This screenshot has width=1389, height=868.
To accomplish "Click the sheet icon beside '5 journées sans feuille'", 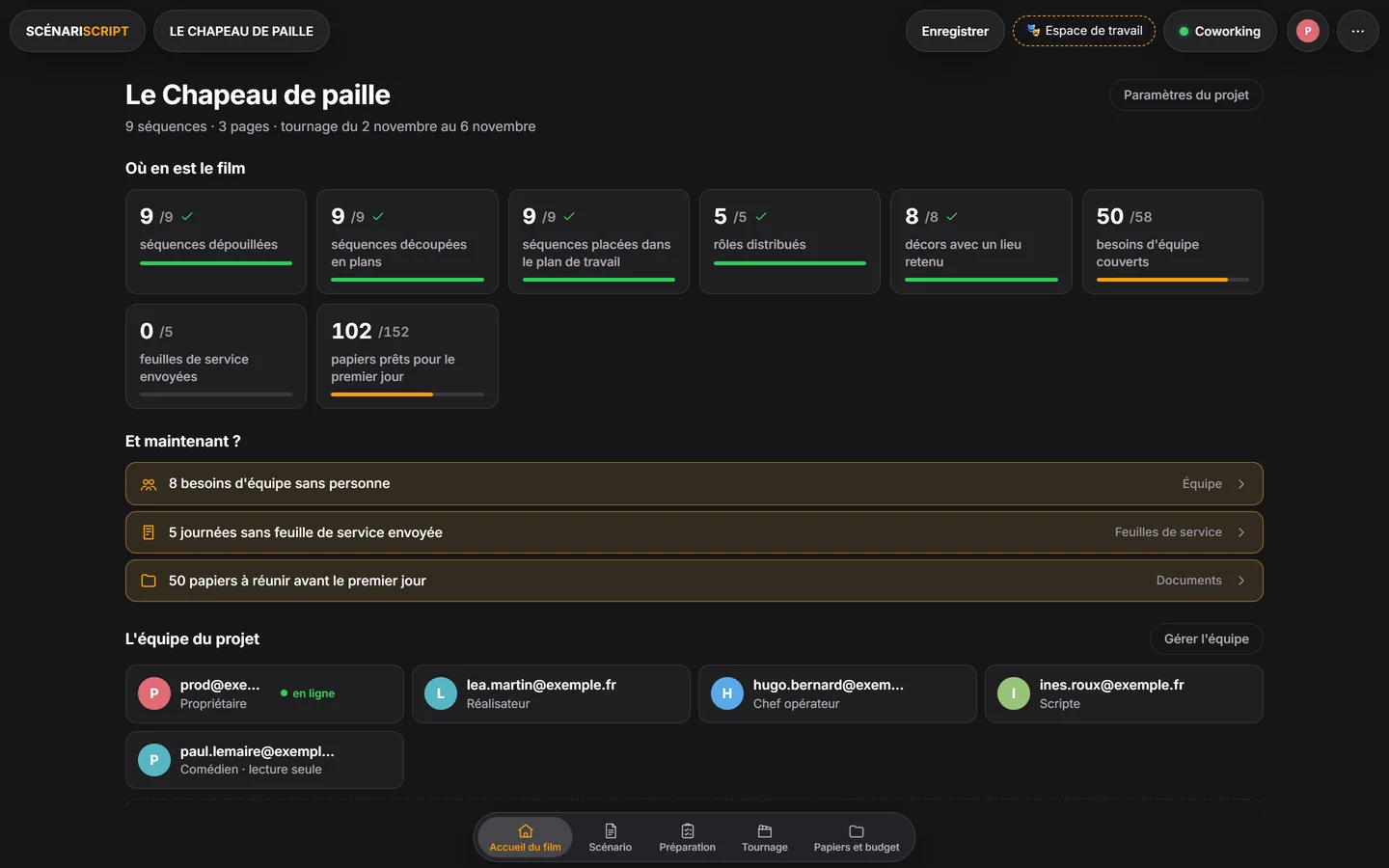I will click(x=149, y=532).
